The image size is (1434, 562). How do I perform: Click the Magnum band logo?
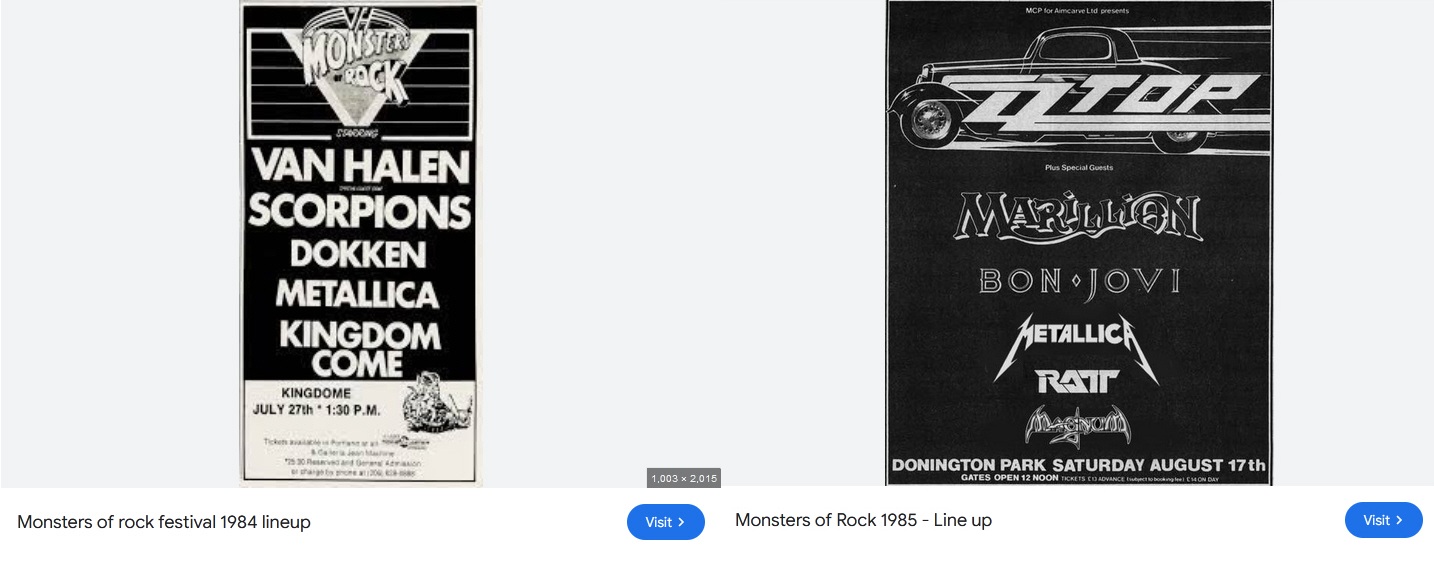coord(1078,426)
